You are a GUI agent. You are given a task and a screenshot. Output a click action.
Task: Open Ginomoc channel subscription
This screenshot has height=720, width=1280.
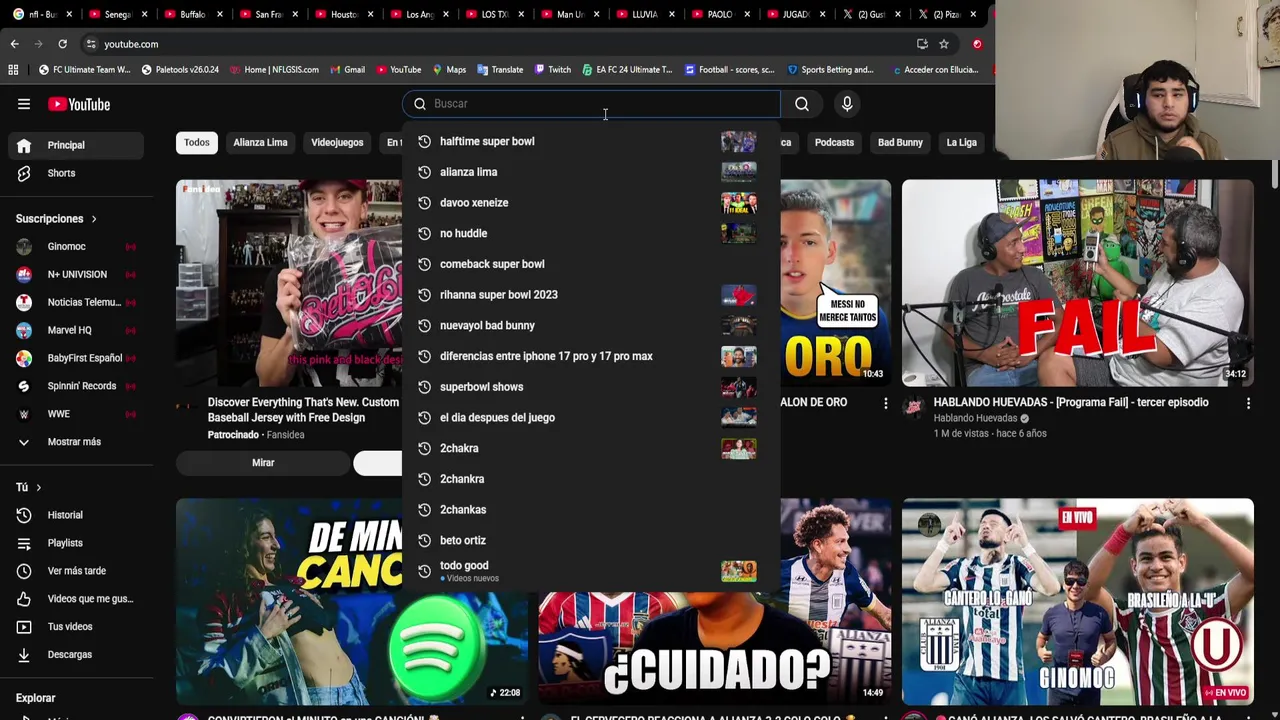(x=76, y=246)
